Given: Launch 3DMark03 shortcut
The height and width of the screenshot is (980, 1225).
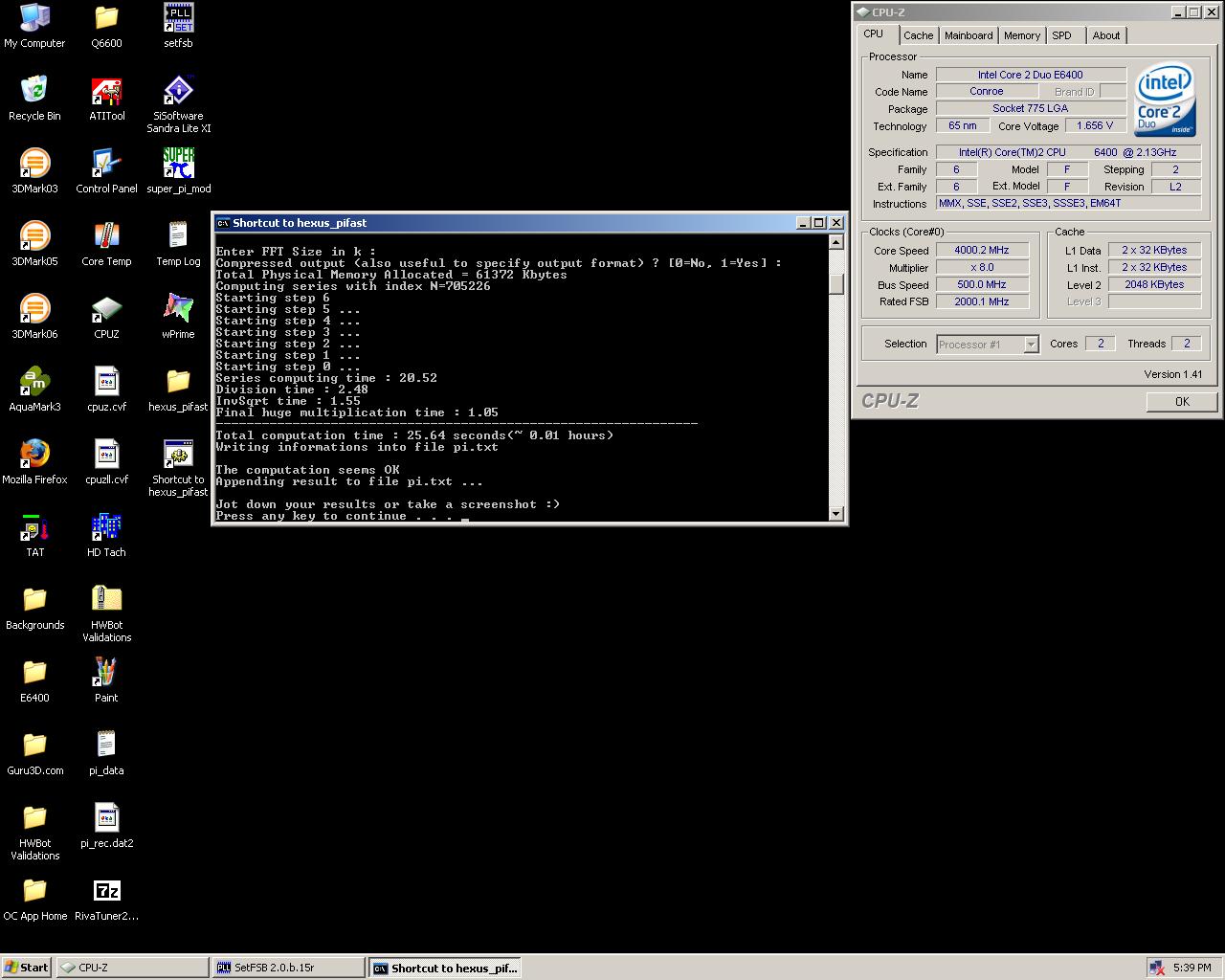Looking at the screenshot, I should (x=34, y=171).
